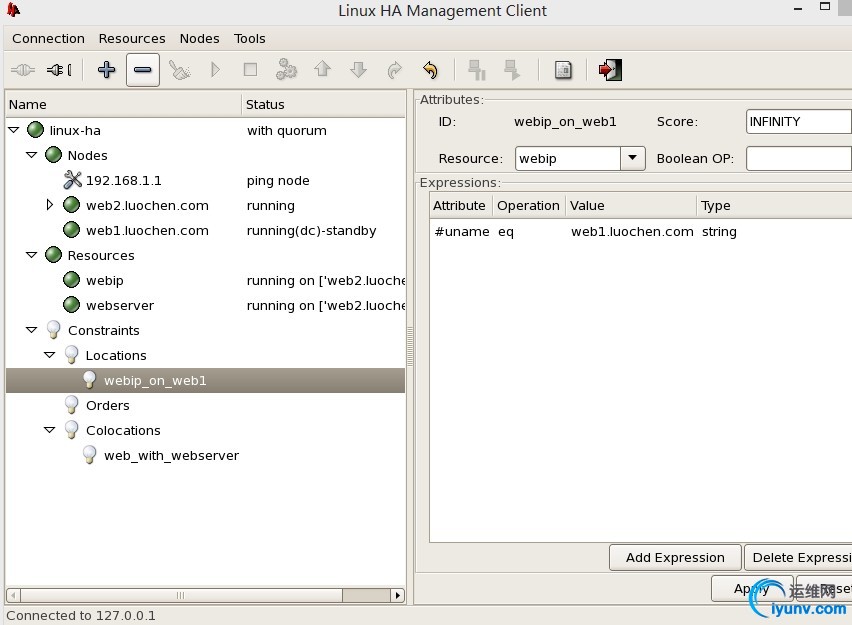Open the Tools menu

coord(249,39)
